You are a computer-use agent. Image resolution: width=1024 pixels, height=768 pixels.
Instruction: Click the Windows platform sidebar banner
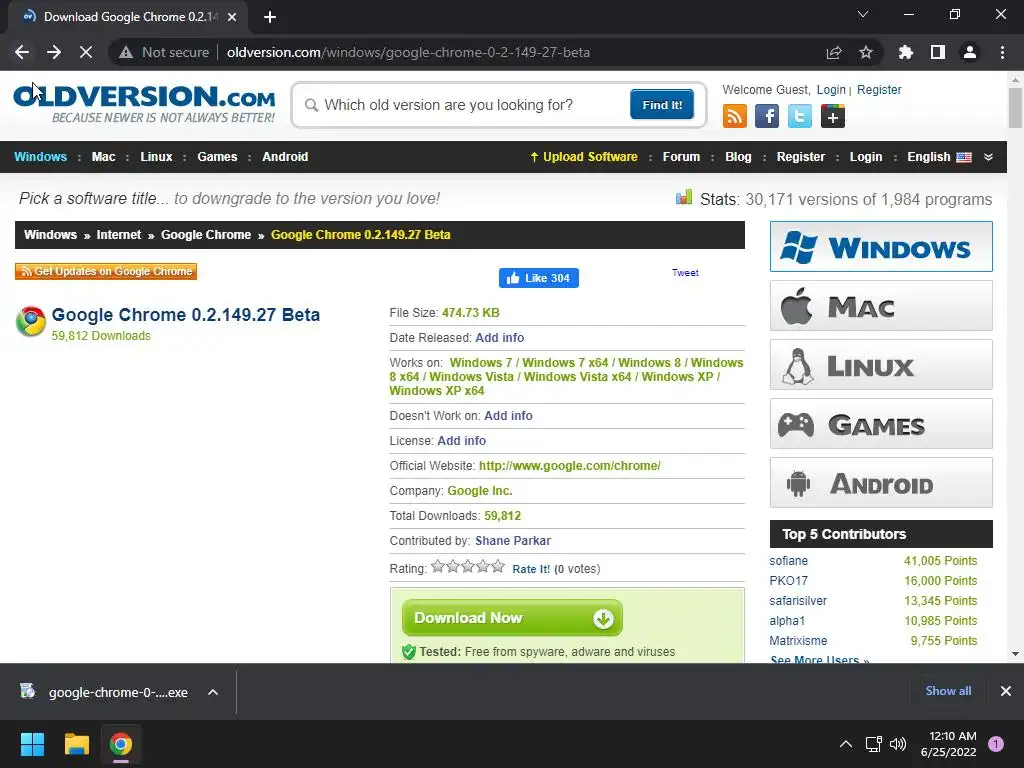click(881, 247)
